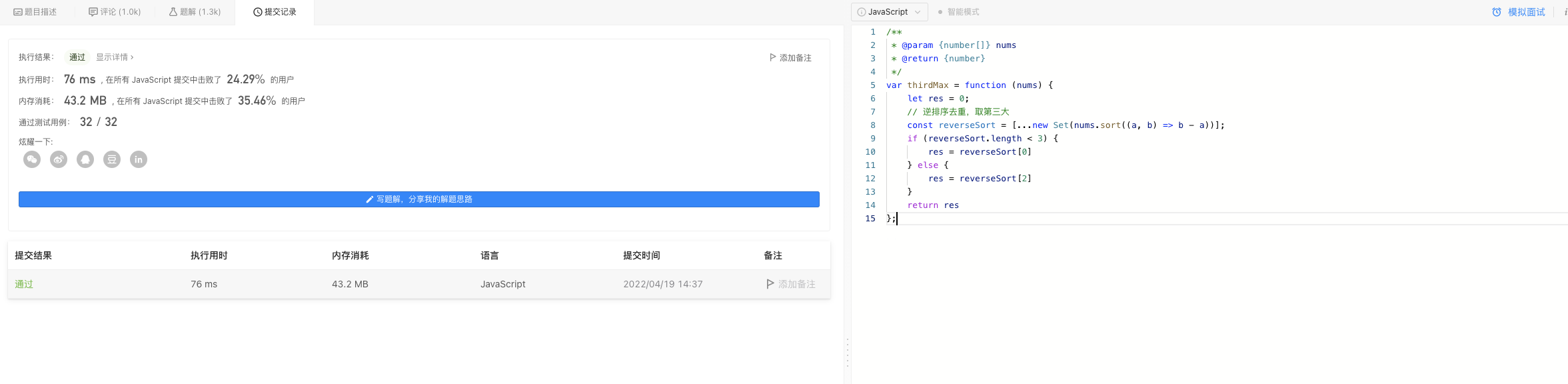Image resolution: width=1568 pixels, height=384 pixels.
Task: Share the result to LinkedIn
Action: (x=139, y=159)
